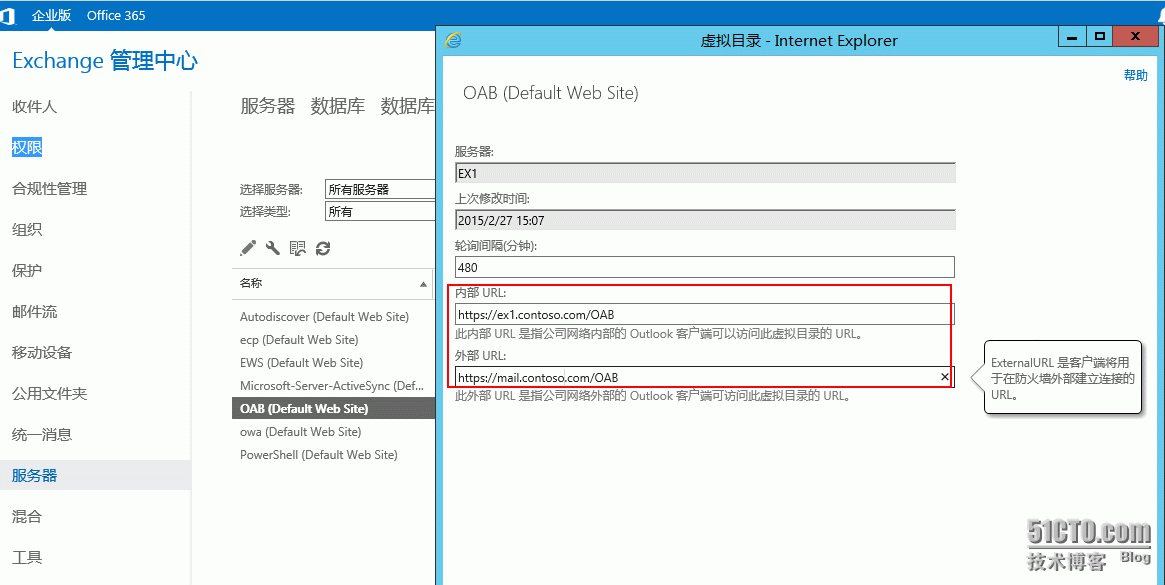Sort by name using the column arrow
Screen dimensions: 1165x585
[x=423, y=284]
